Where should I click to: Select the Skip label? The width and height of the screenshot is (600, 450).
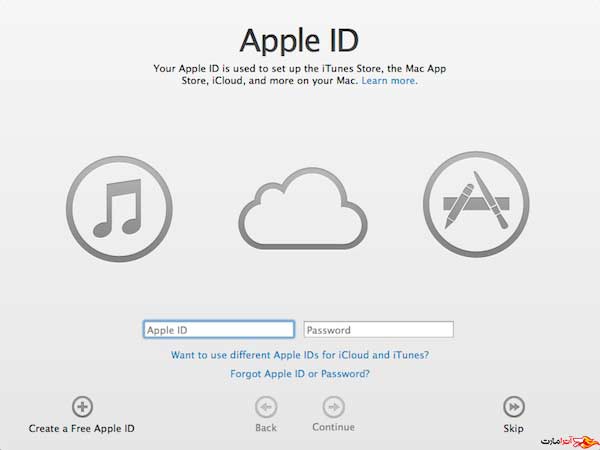(x=514, y=428)
